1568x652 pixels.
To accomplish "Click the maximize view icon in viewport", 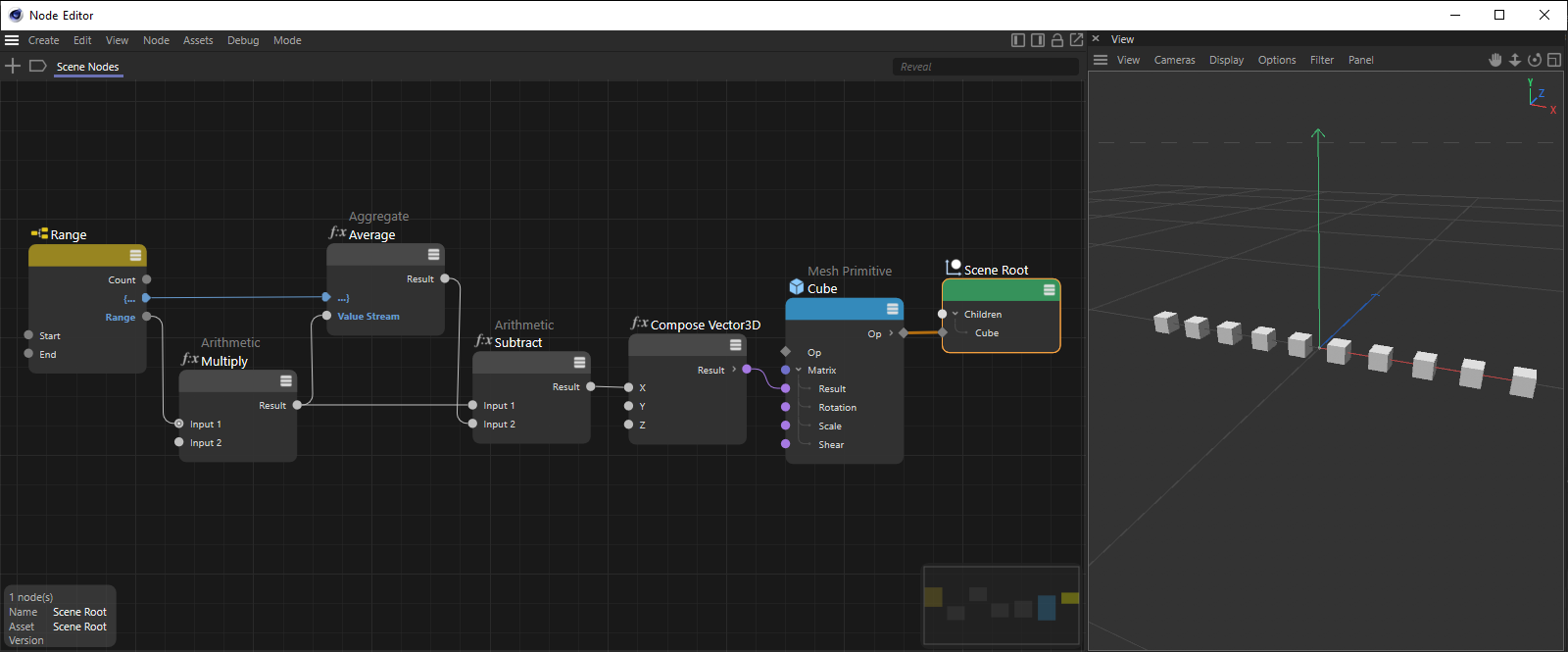I will (1554, 60).
